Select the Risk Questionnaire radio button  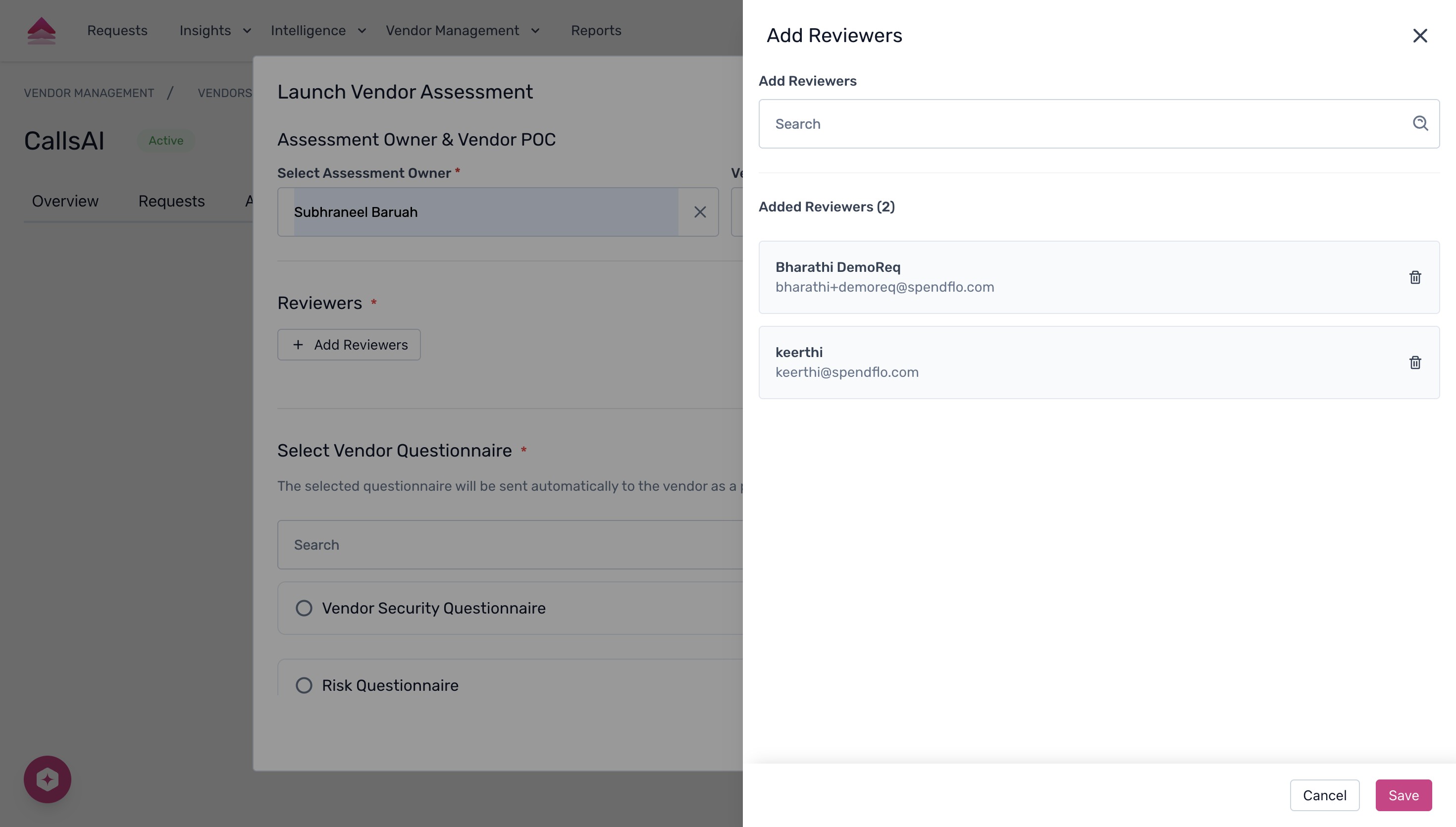305,685
